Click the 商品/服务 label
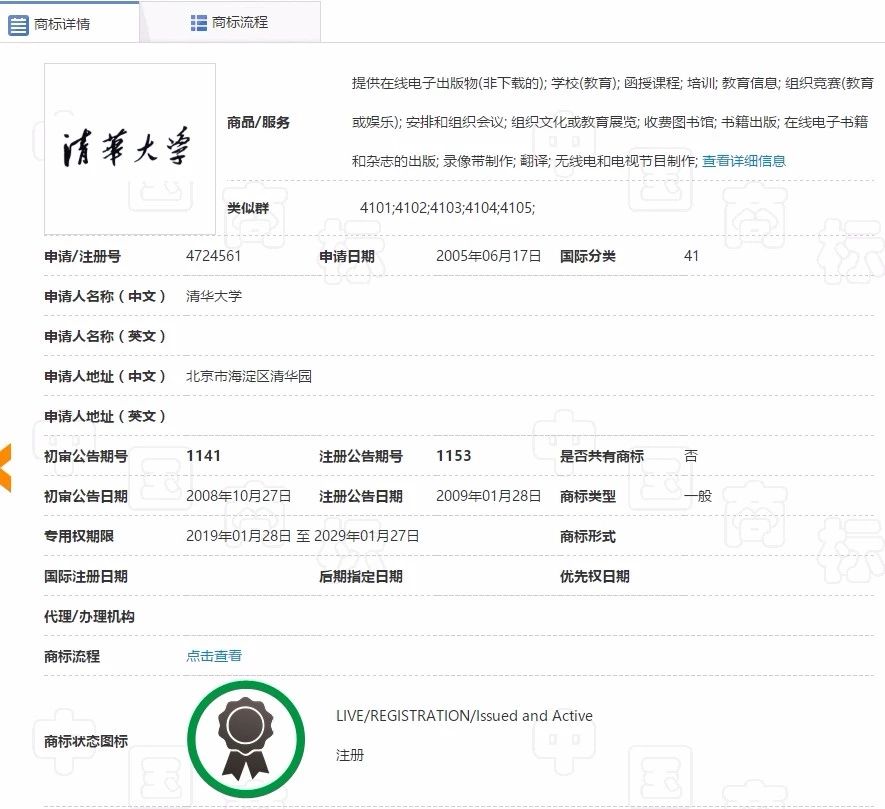 pyautogui.click(x=259, y=122)
